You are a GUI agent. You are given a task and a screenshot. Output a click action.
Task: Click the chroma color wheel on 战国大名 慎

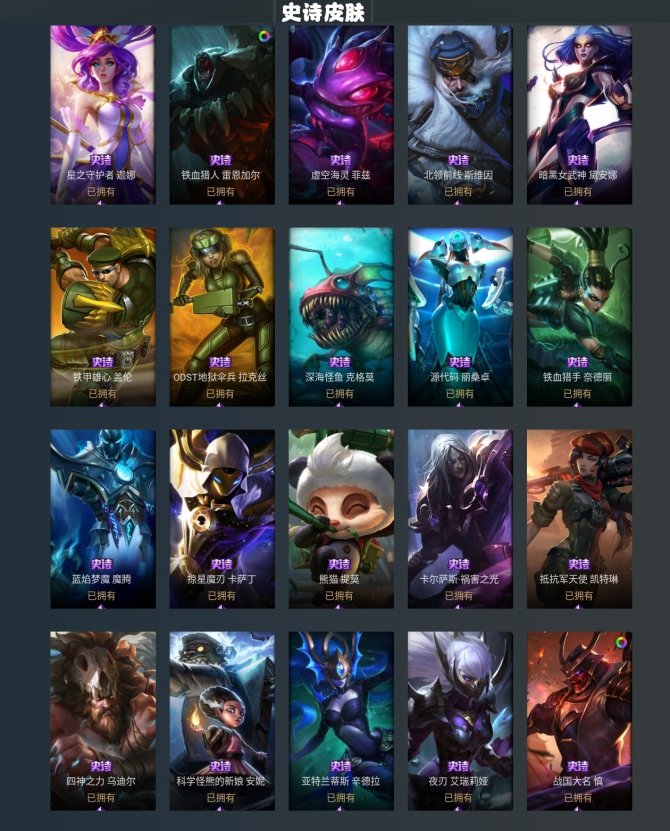point(621,642)
